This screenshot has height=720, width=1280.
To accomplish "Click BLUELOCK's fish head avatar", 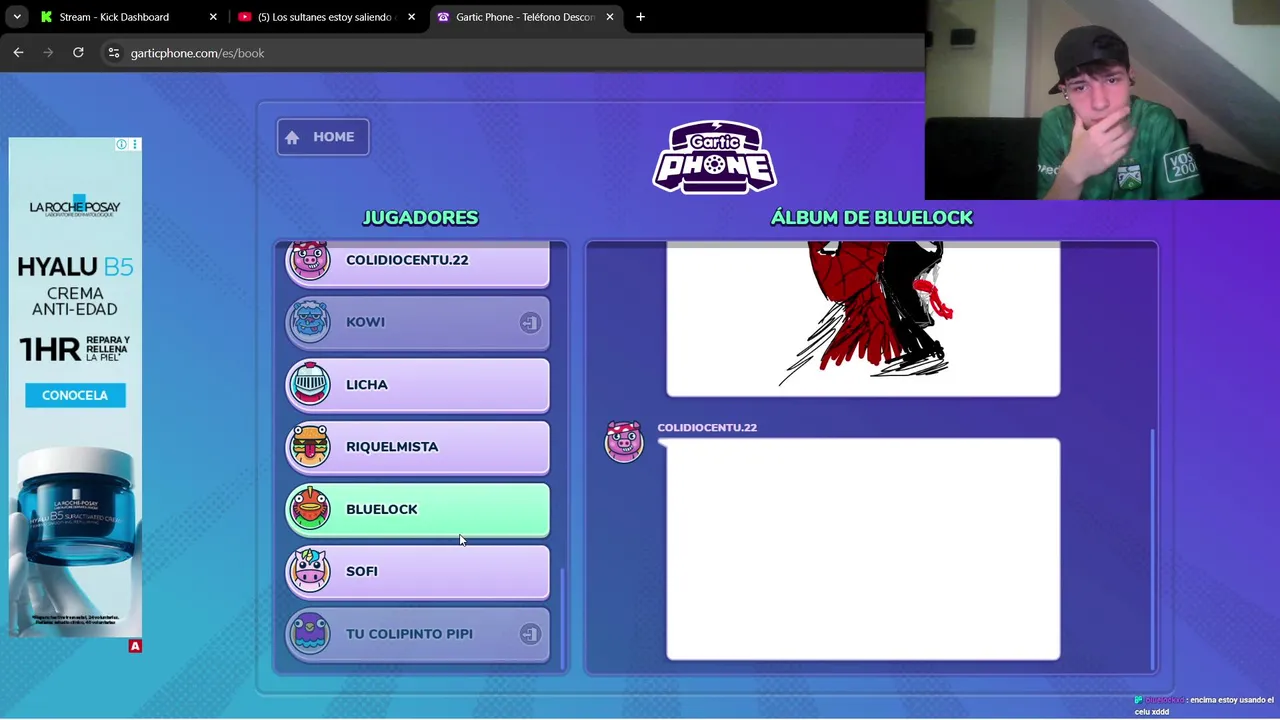I will (309, 509).
